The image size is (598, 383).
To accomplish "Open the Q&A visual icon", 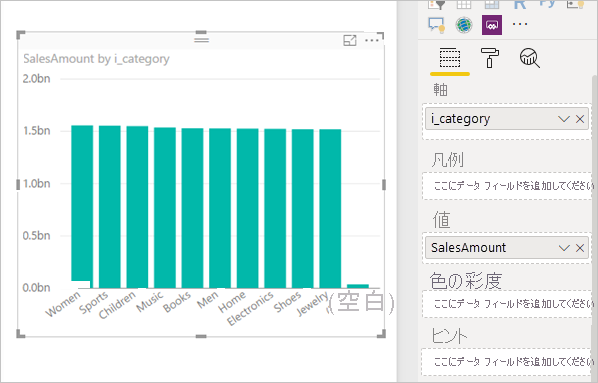I will click(436, 25).
